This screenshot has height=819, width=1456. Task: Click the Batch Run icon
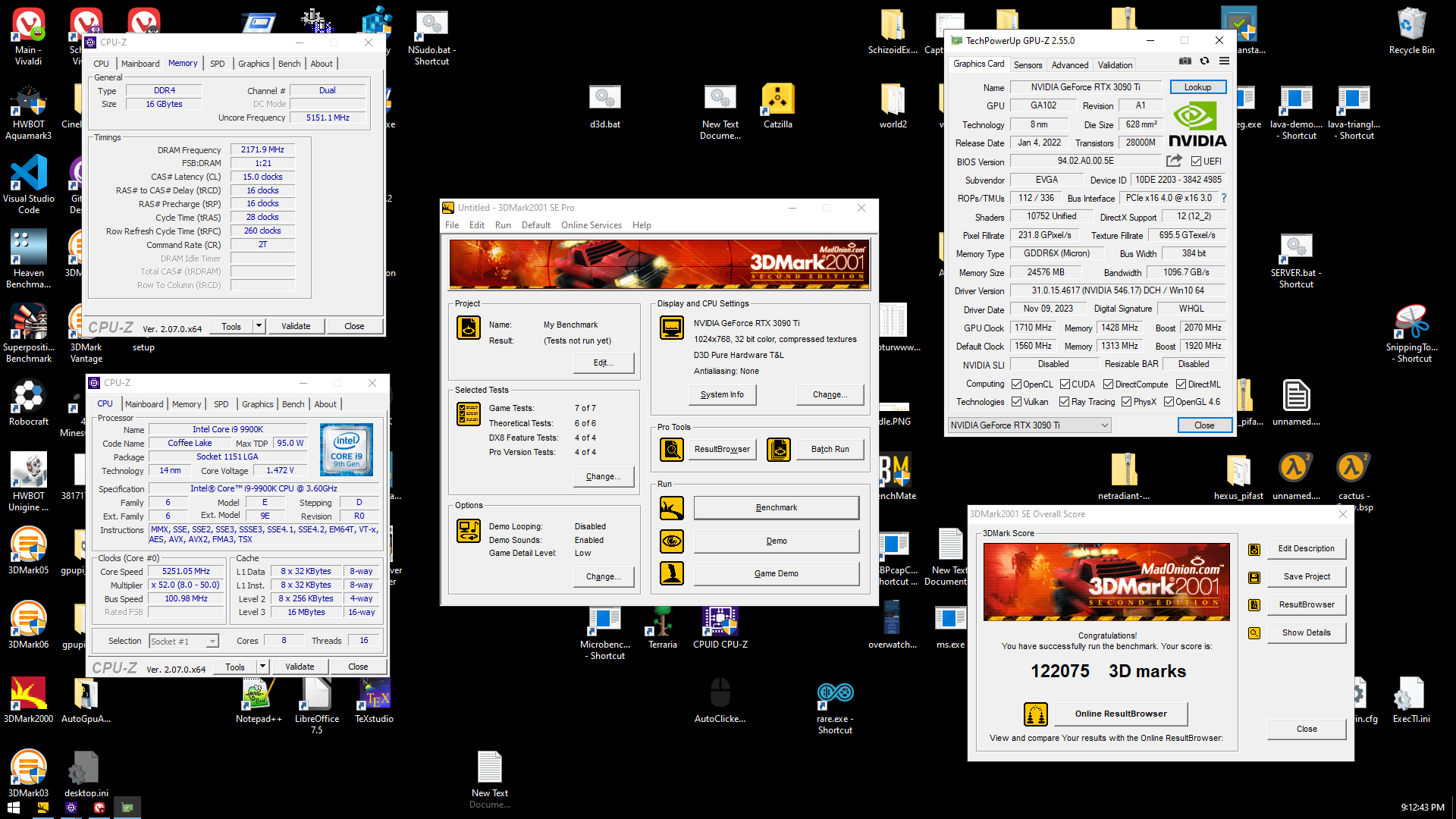tap(779, 450)
